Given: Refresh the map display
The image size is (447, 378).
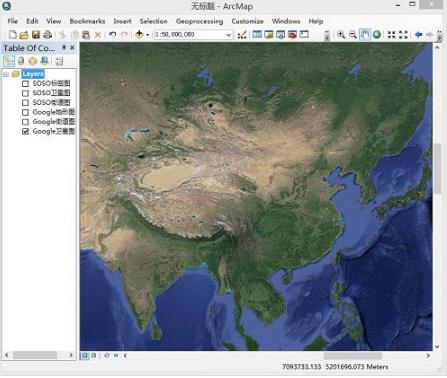Looking at the screenshot, I should coord(107,356).
